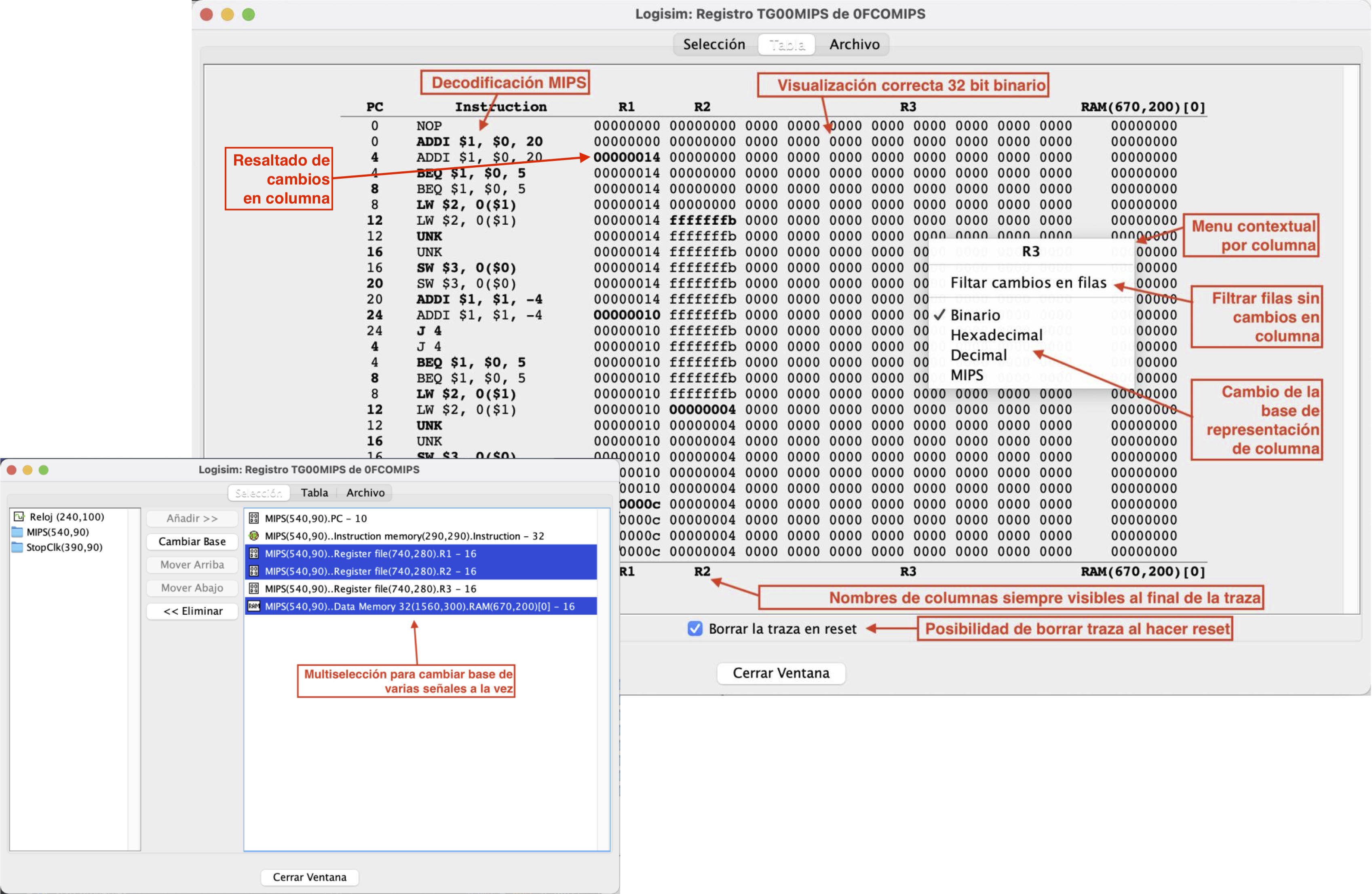Click Cerrar Ventana in the main table window

point(781,673)
